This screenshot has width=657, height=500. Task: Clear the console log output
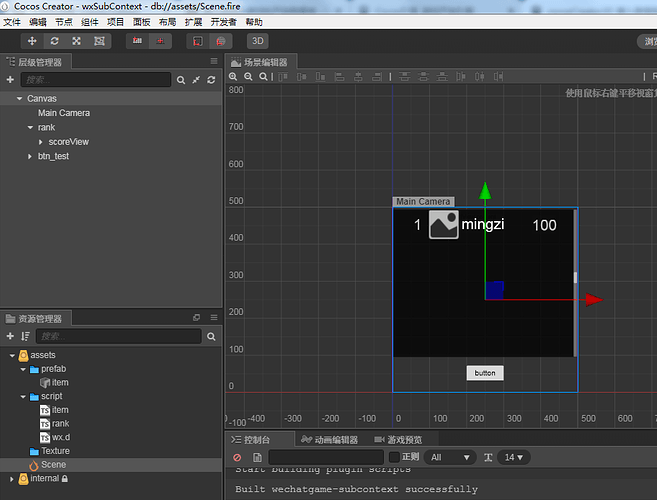coord(237,457)
